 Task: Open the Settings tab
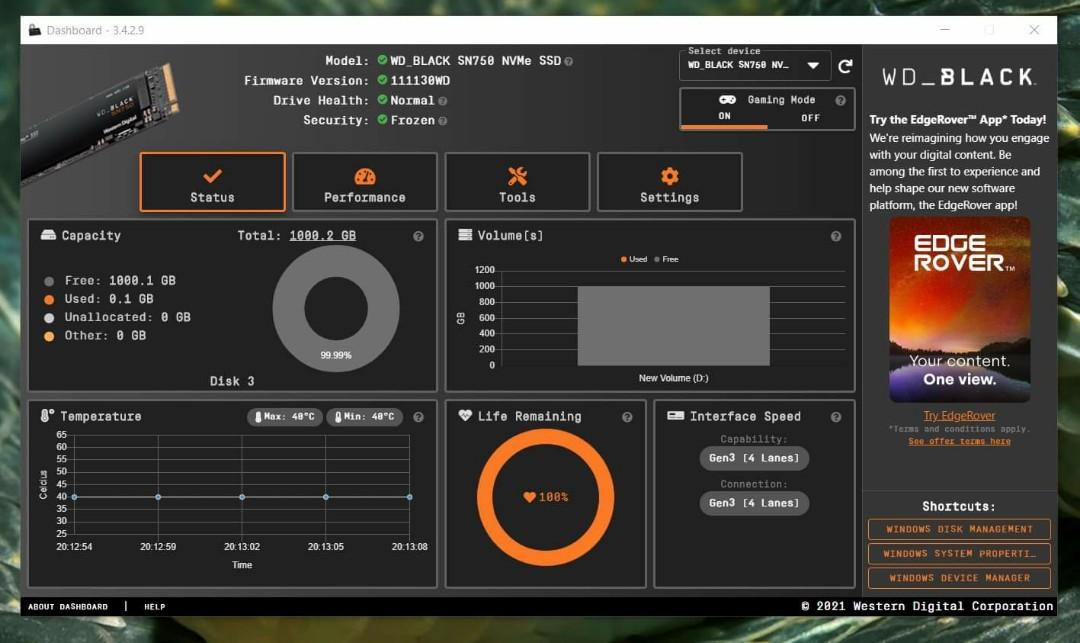pyautogui.click(x=669, y=182)
